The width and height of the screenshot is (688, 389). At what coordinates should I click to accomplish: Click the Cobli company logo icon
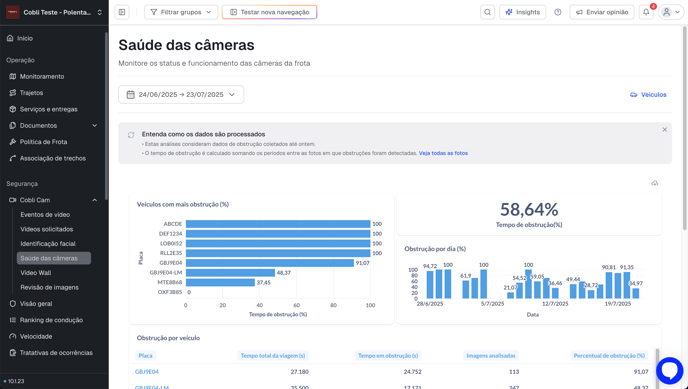coord(13,12)
